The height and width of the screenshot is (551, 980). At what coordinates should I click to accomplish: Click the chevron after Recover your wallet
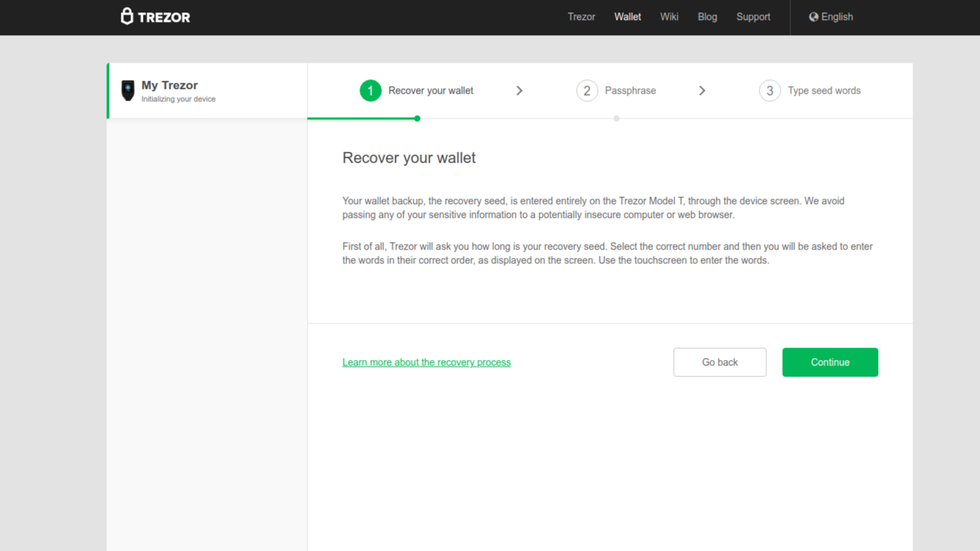coord(519,91)
